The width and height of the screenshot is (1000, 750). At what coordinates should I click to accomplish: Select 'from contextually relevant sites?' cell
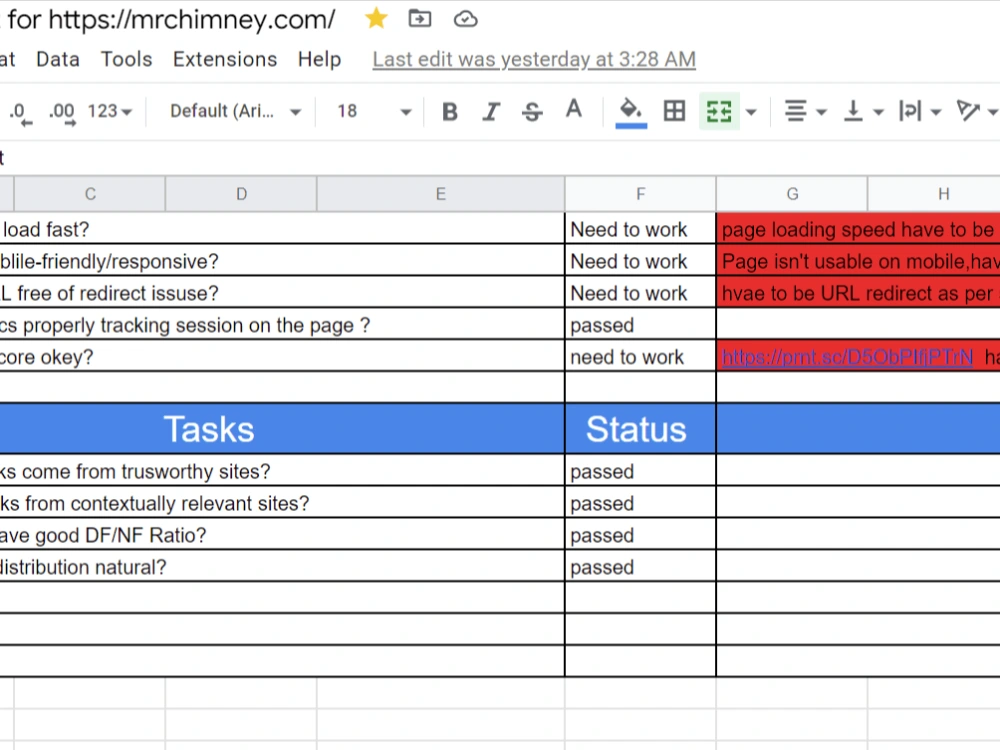coord(282,503)
